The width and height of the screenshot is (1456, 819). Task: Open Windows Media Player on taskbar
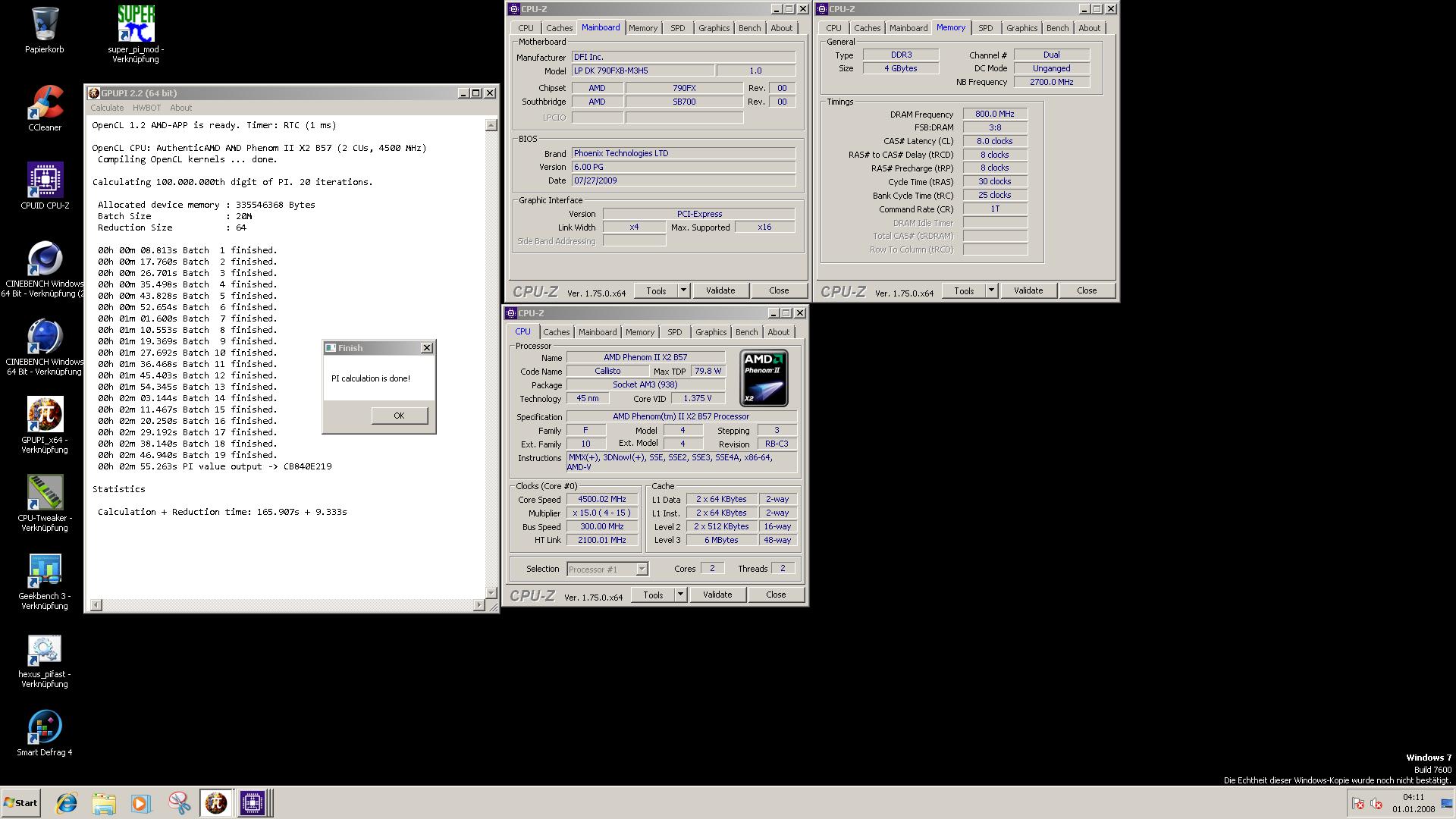click(140, 803)
